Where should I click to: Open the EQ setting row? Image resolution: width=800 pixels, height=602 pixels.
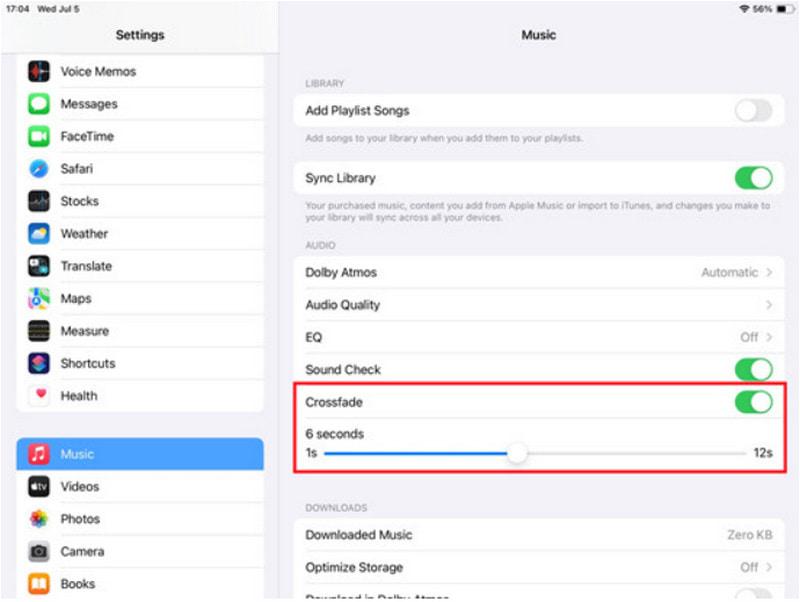tap(539, 337)
